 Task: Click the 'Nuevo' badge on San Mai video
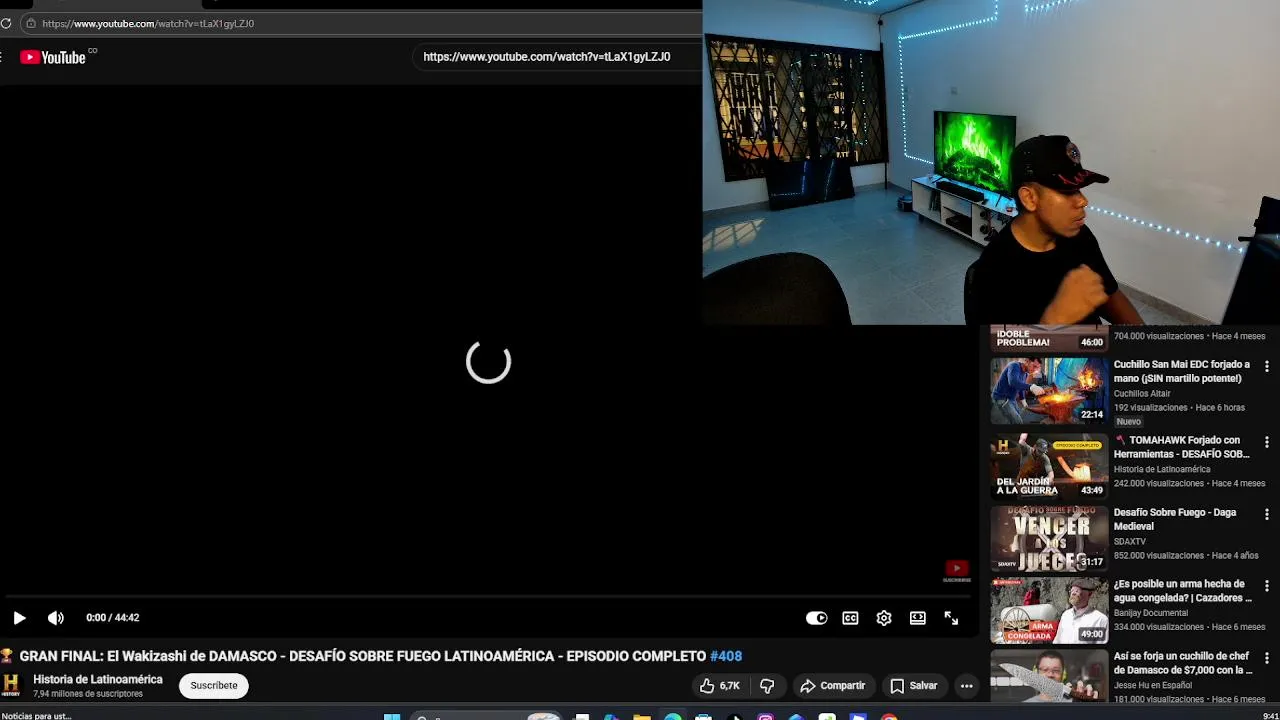pyautogui.click(x=1128, y=422)
